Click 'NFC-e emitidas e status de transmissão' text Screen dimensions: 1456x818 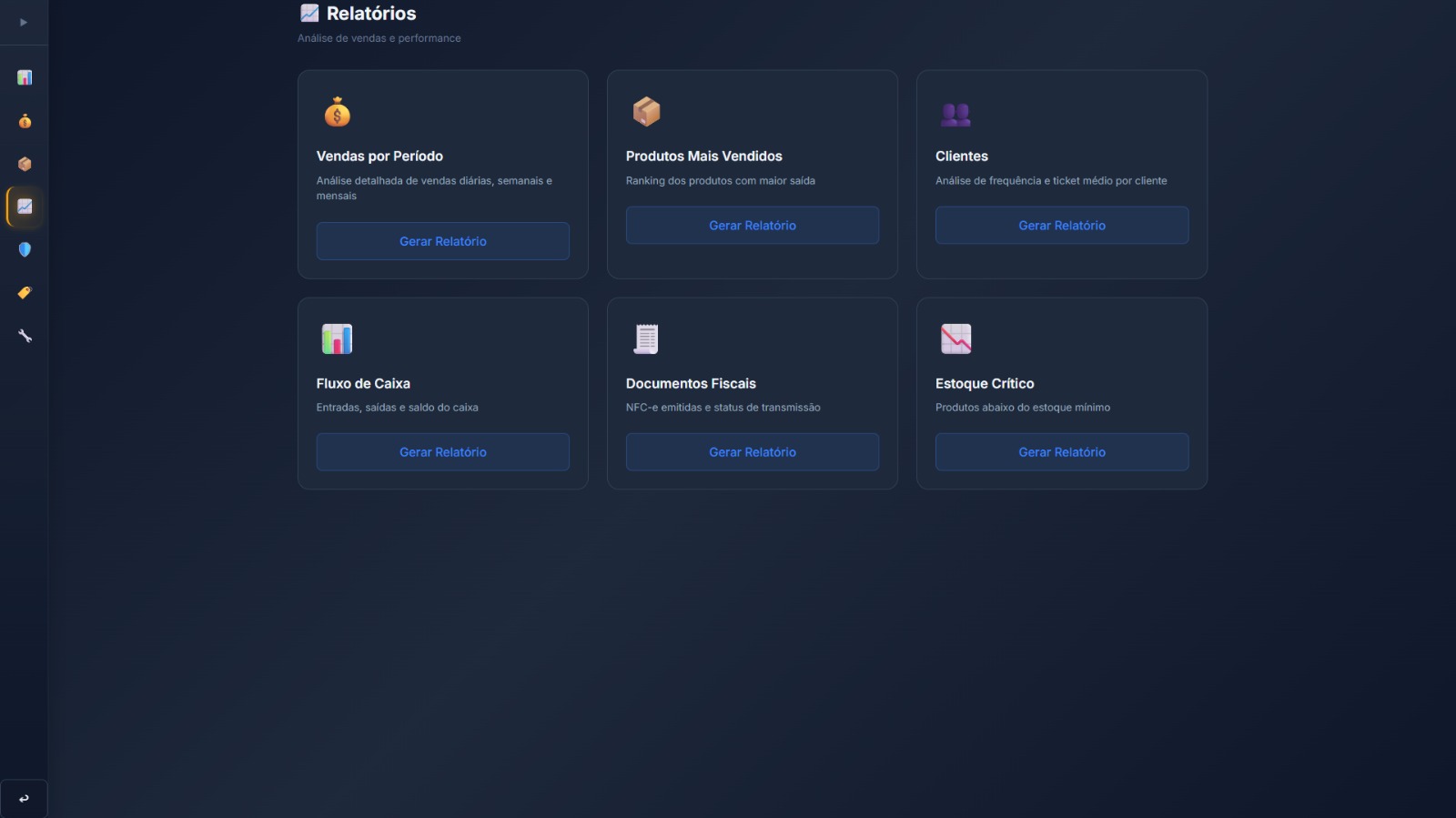coord(723,408)
